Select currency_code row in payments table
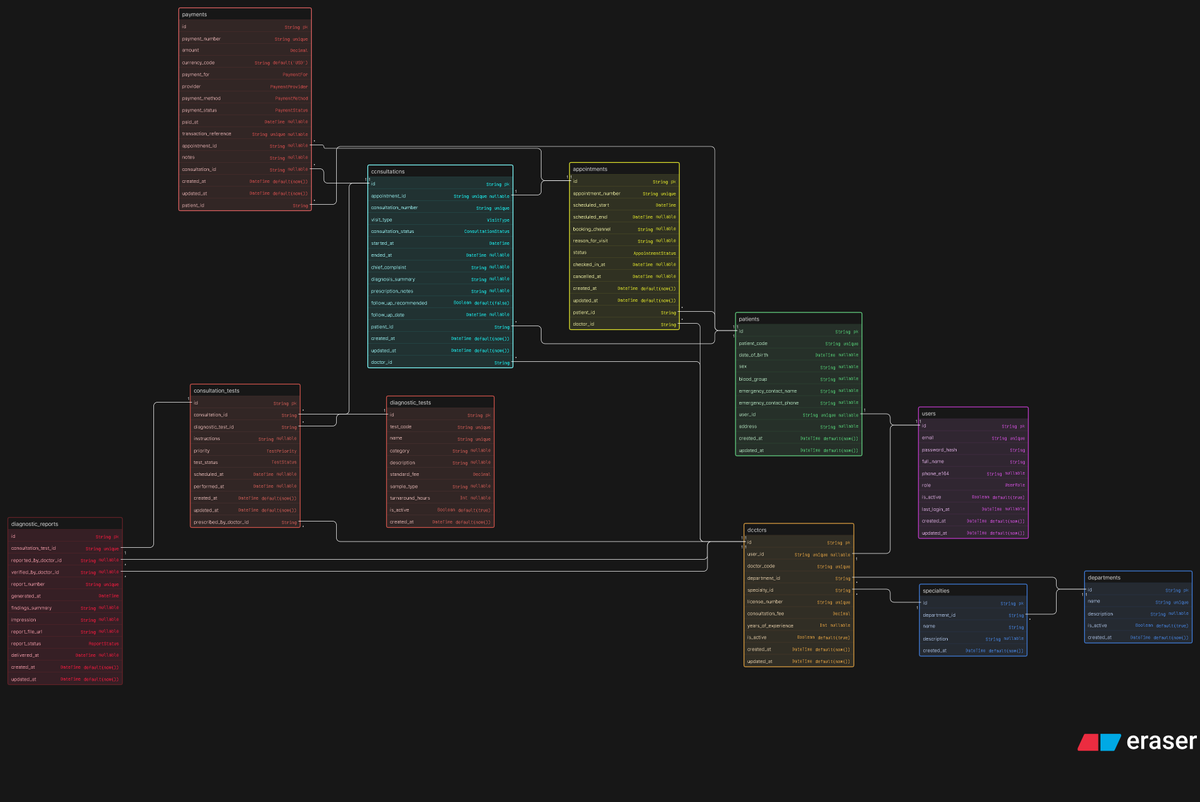Image resolution: width=1200 pixels, height=802 pixels. coord(245,62)
